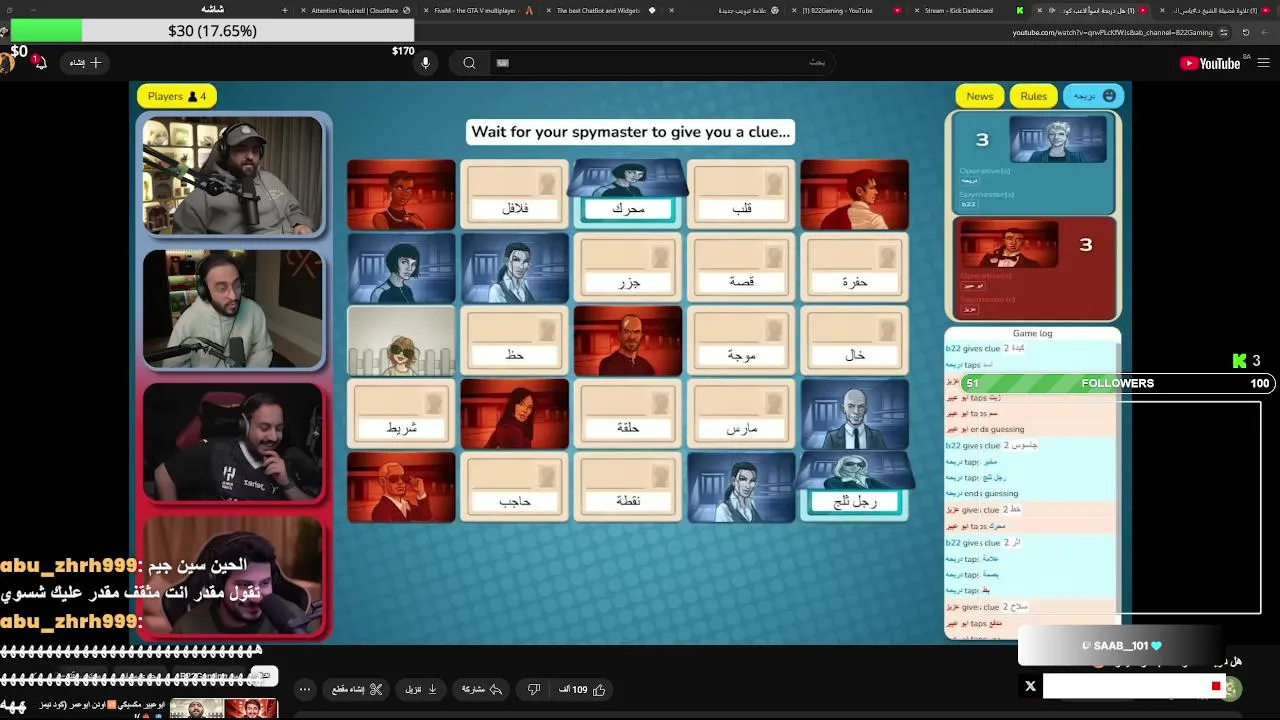Click the YouTube logo
Screen dimensions: 1280x720
click(1210, 63)
